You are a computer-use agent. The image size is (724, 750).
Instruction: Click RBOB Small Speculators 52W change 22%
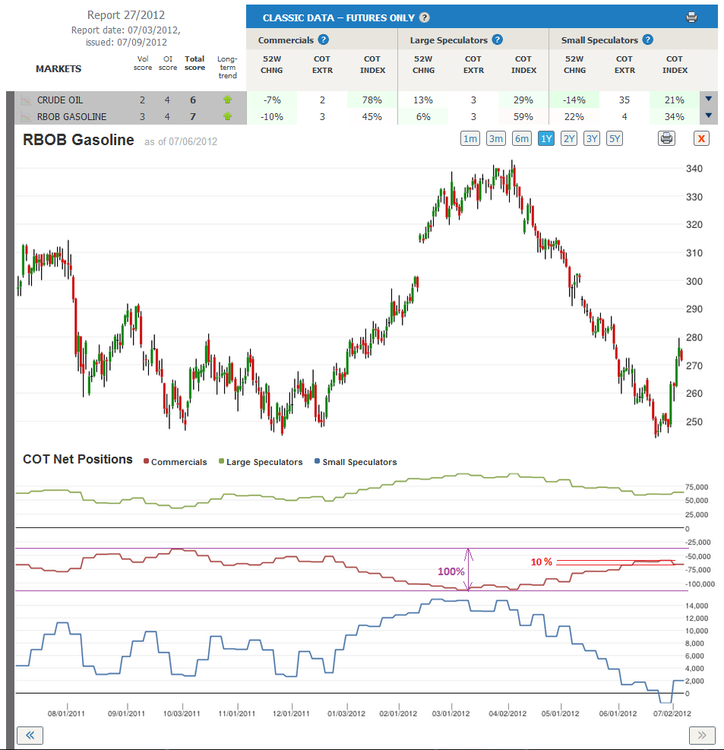[x=574, y=117]
